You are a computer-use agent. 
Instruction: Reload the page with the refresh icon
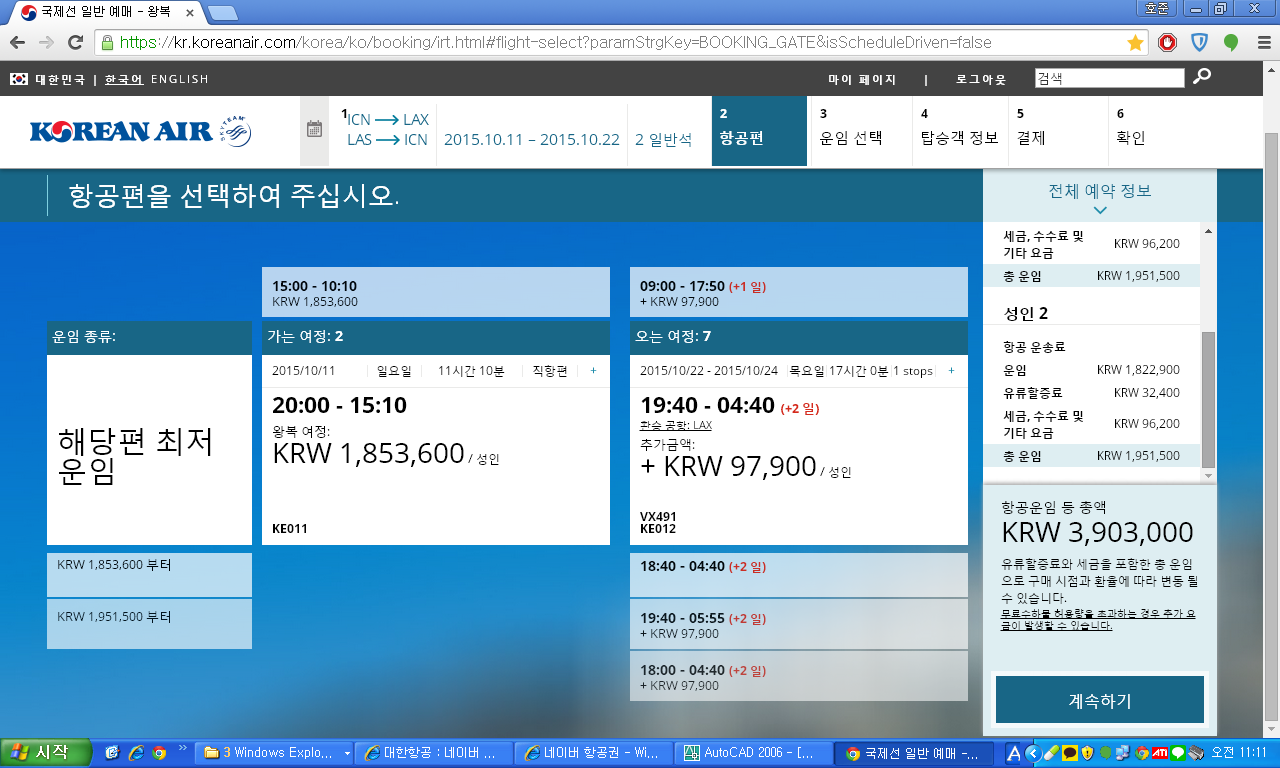pos(75,43)
